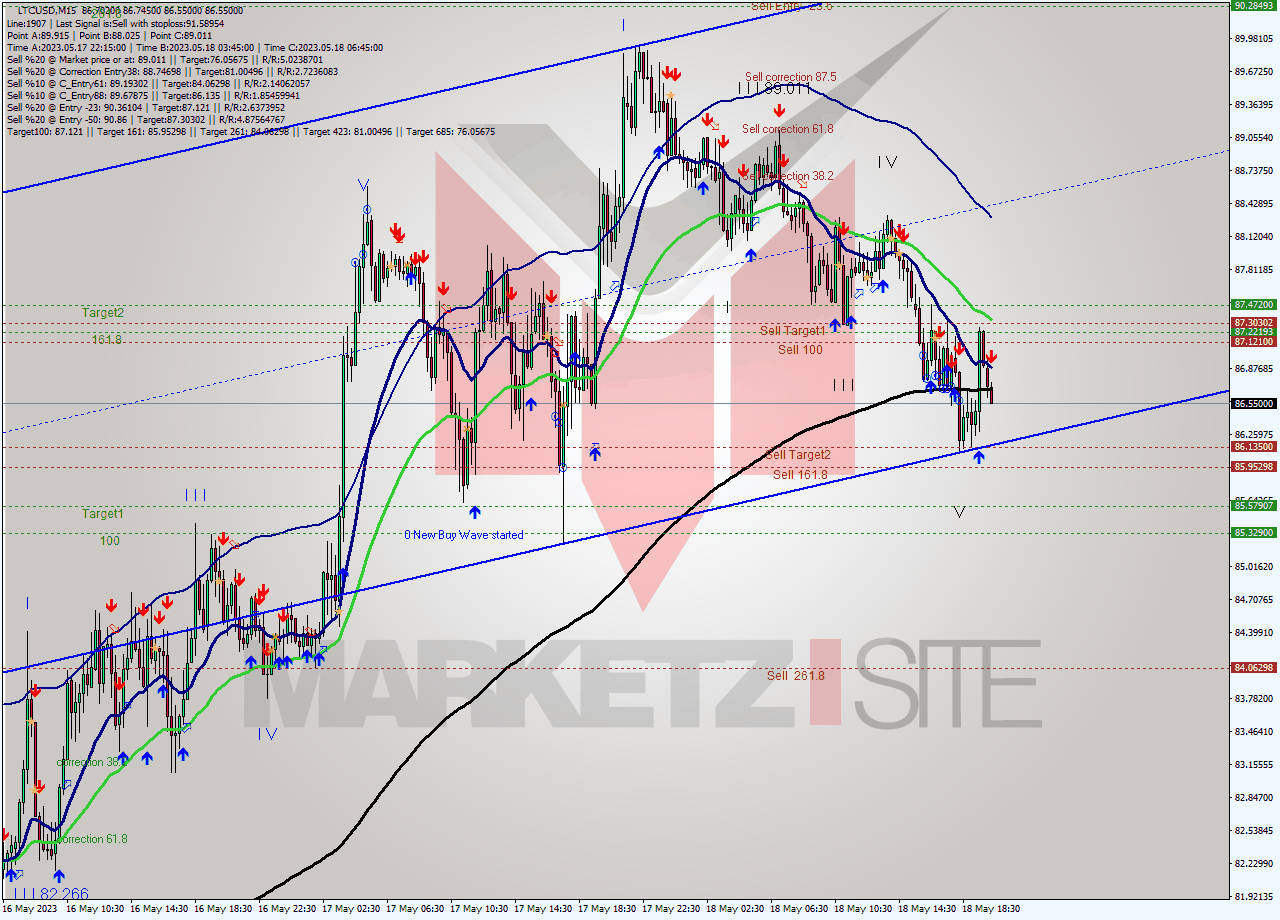Viewport: 1280px width, 920px height.
Task: Click the 'Sell 161.8' chart label
Action: 800,475
